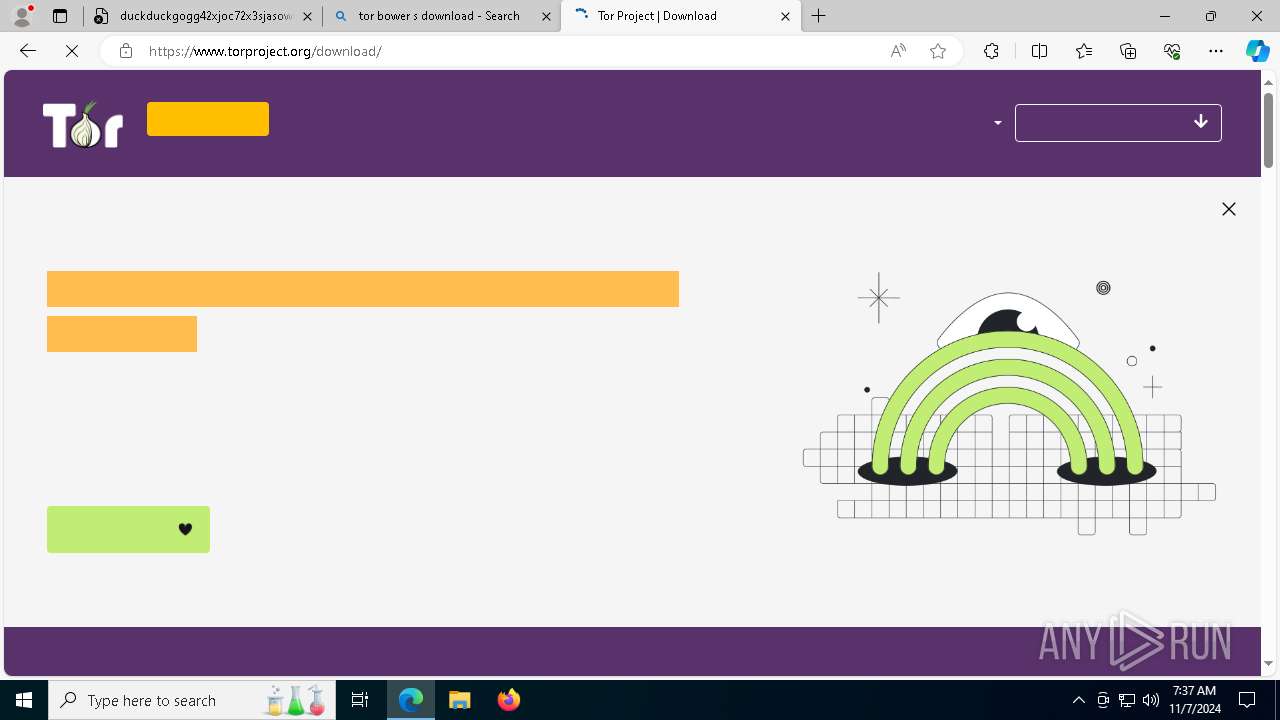
Task: Open a new browser tab
Action: [819, 16]
